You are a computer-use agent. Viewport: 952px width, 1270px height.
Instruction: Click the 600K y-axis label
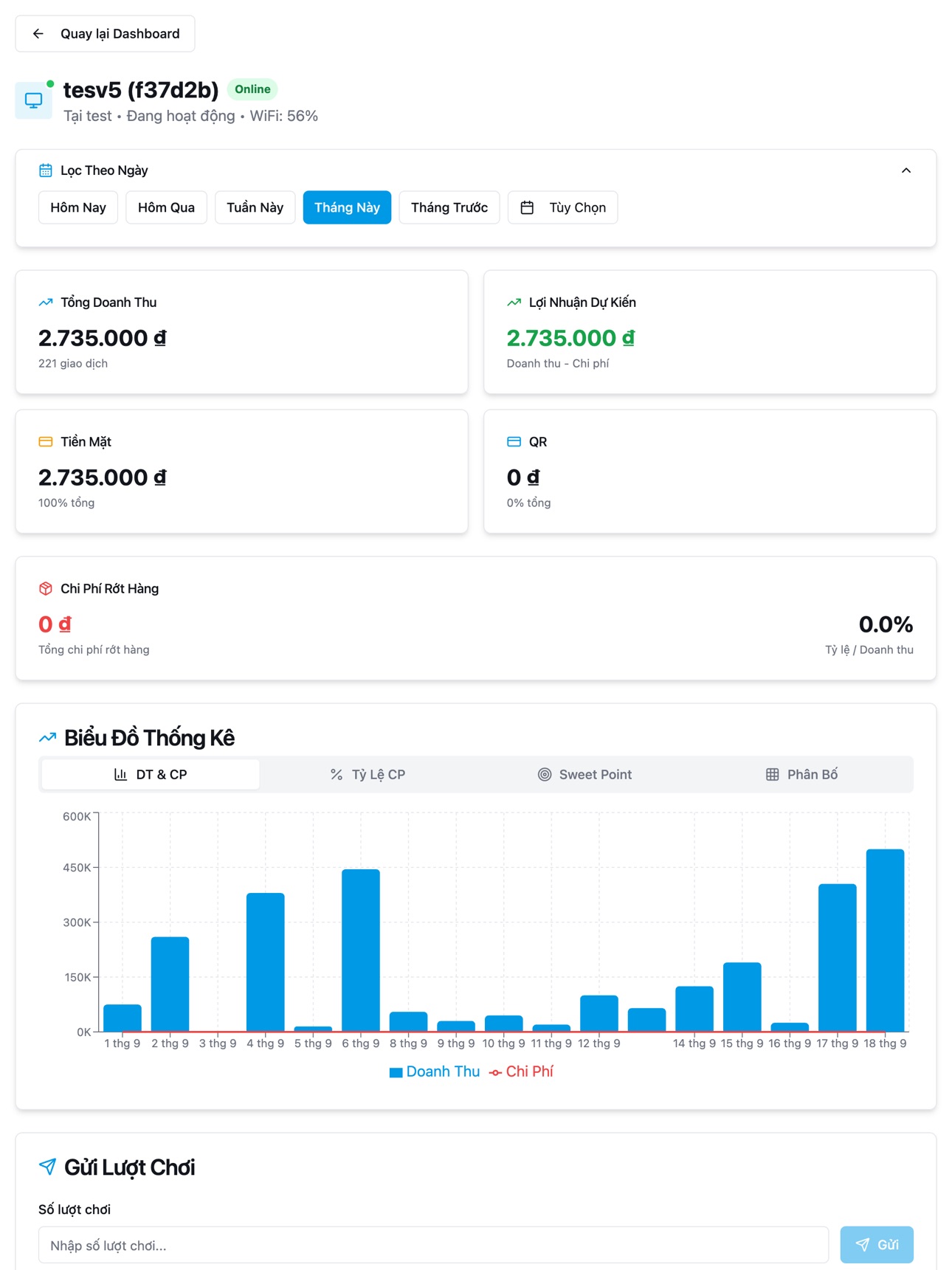pyautogui.click(x=77, y=816)
